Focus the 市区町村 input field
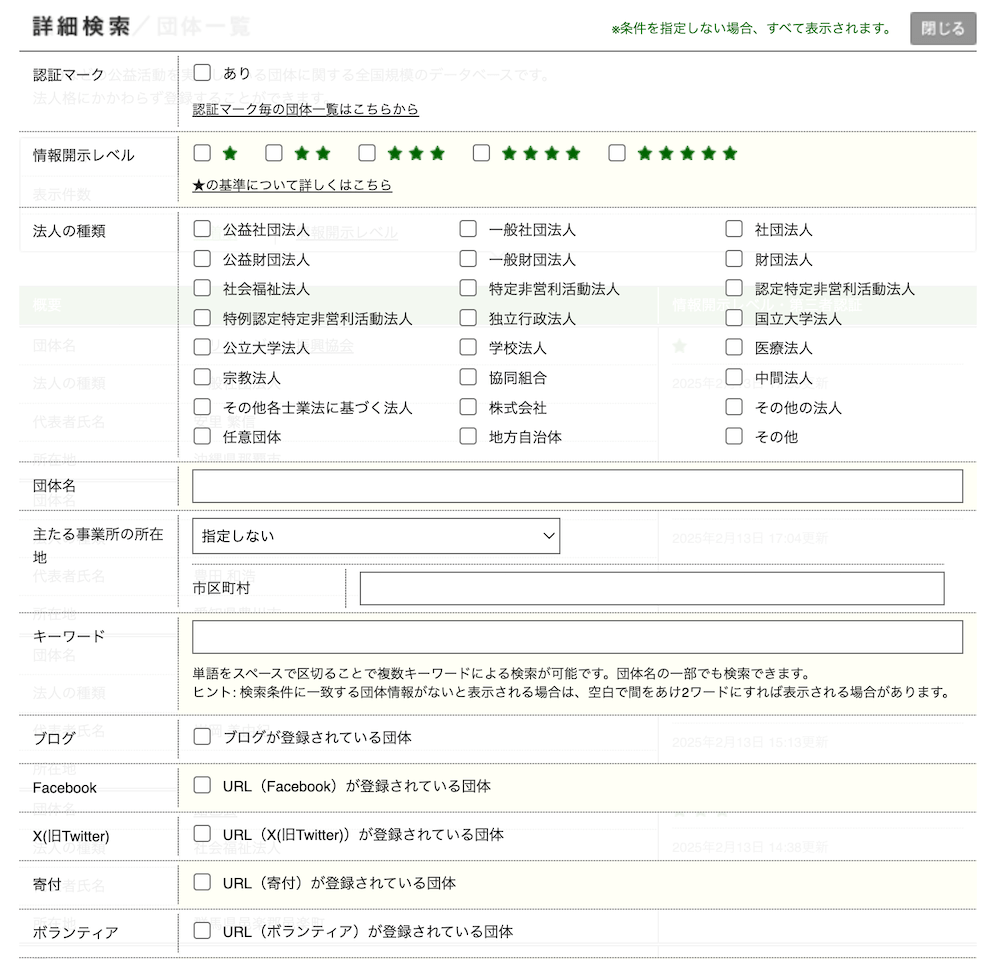 [651, 589]
